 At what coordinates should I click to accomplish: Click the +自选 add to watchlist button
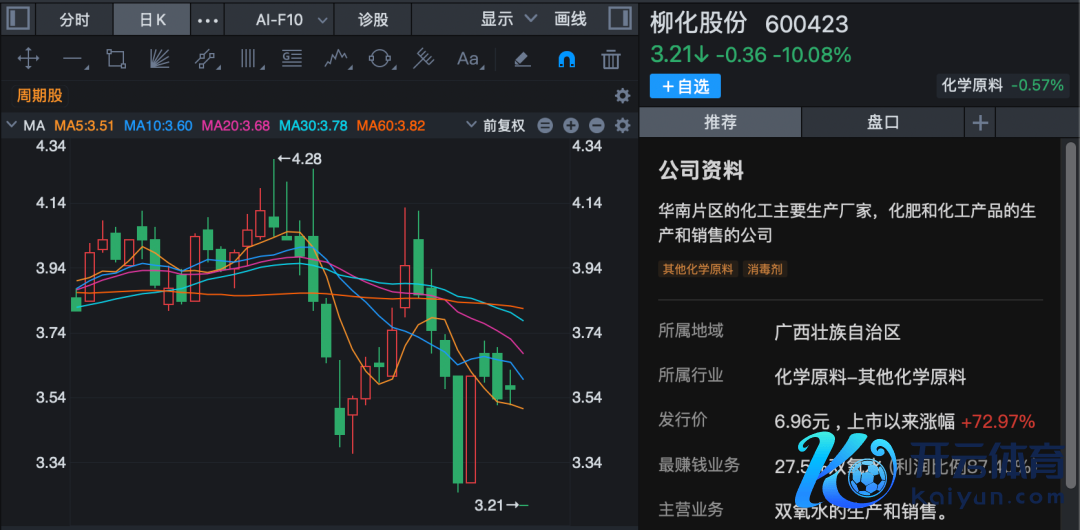[x=685, y=86]
